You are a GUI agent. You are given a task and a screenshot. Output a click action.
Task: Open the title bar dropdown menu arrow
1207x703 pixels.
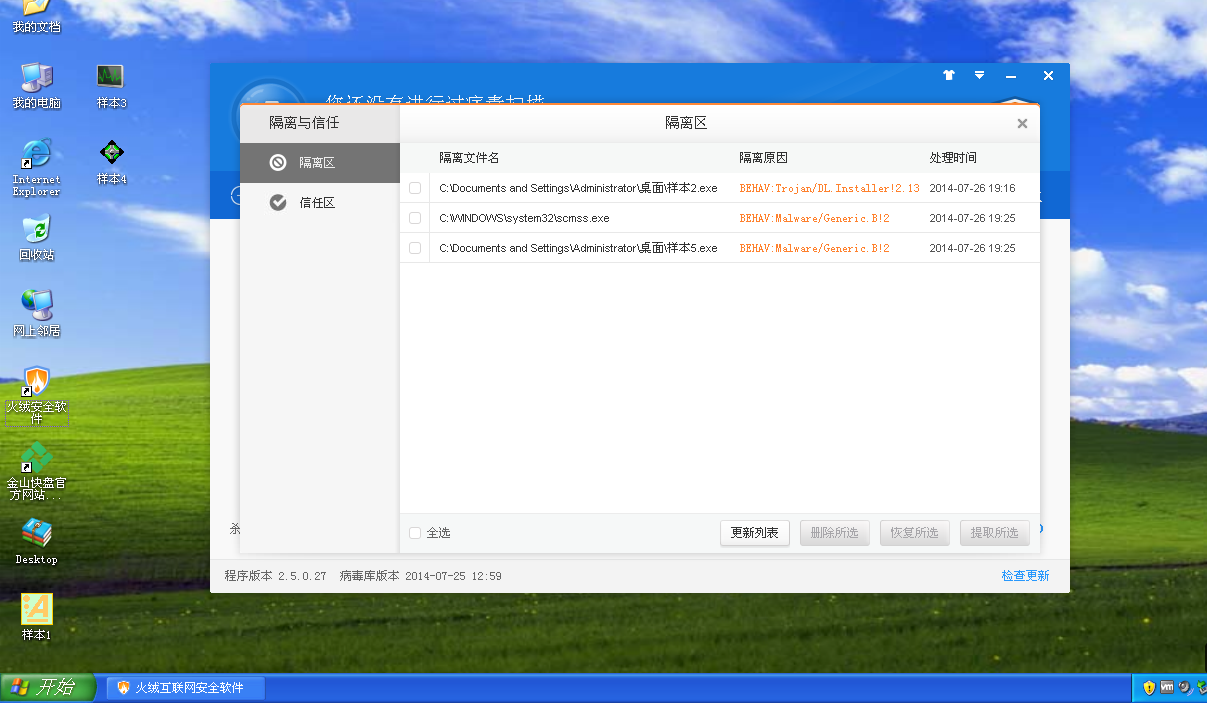pos(980,76)
